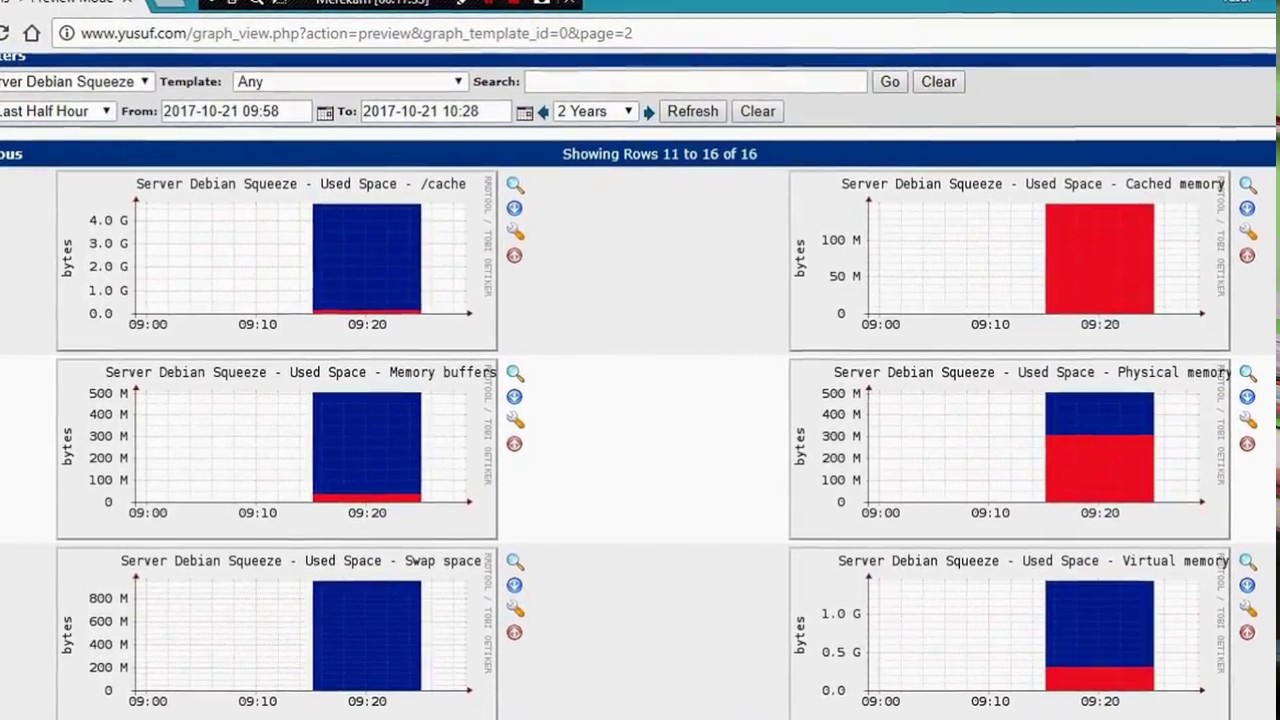
Task: Click wrench icon beside Virtual memory graph
Action: (x=1247, y=609)
